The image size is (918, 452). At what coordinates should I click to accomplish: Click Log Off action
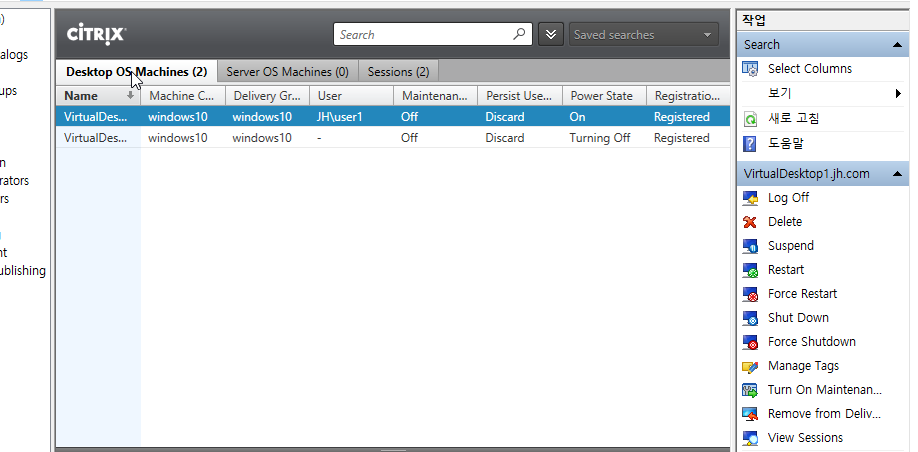(x=788, y=198)
